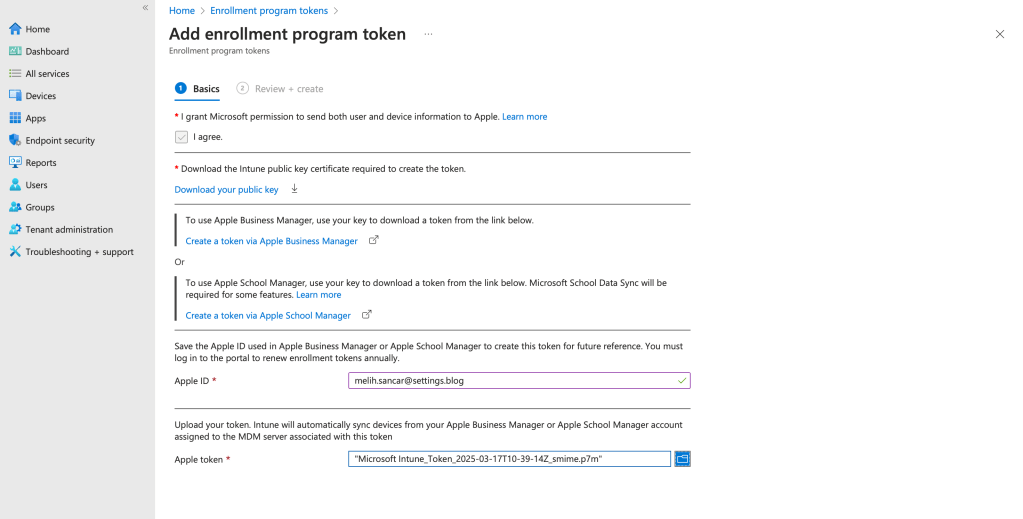Open Create a token via Apple Business Manager
This screenshot has height=519, width=1023.
click(x=271, y=241)
